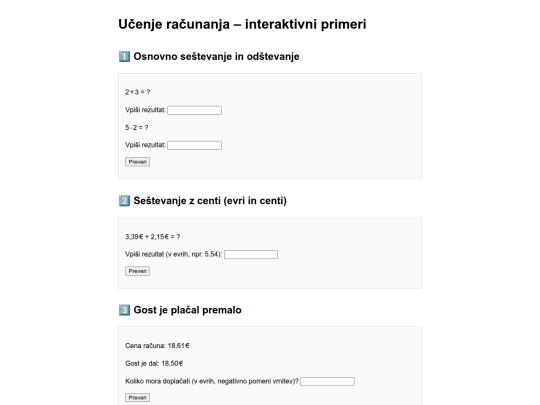Click the 'Cena računa: 18,61€' text

click(x=157, y=346)
